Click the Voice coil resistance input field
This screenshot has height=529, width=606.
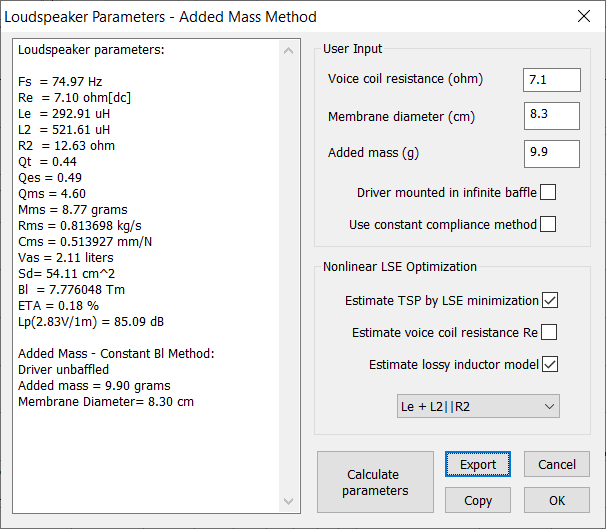(551, 80)
